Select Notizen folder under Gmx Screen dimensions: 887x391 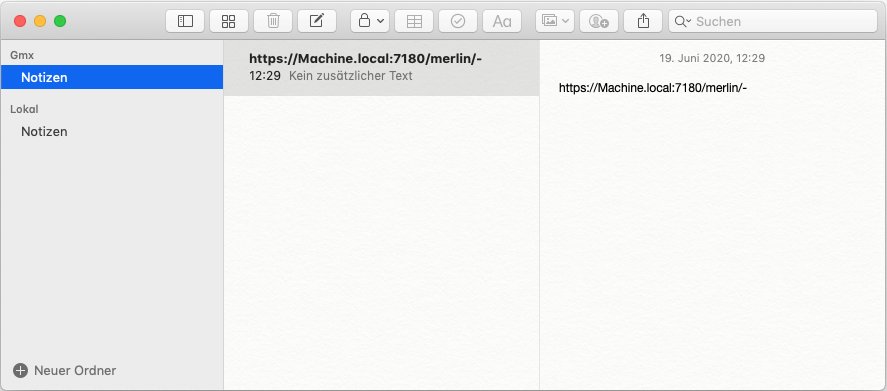click(112, 78)
